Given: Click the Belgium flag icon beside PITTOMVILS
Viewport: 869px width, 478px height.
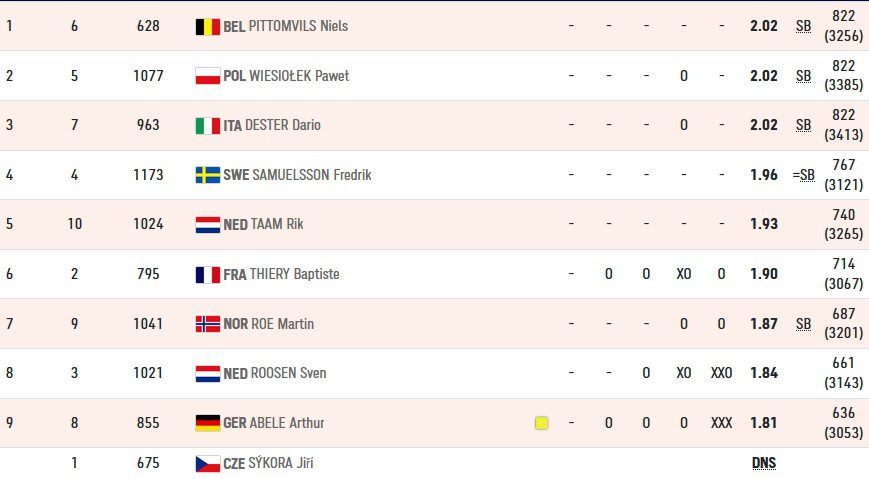Looking at the screenshot, I should (x=208, y=27).
